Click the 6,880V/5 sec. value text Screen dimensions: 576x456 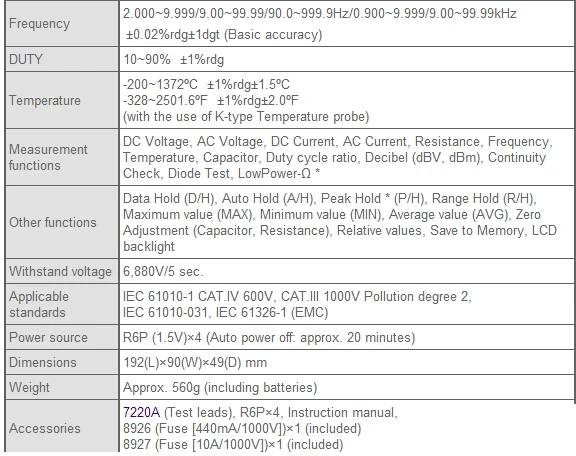click(163, 271)
